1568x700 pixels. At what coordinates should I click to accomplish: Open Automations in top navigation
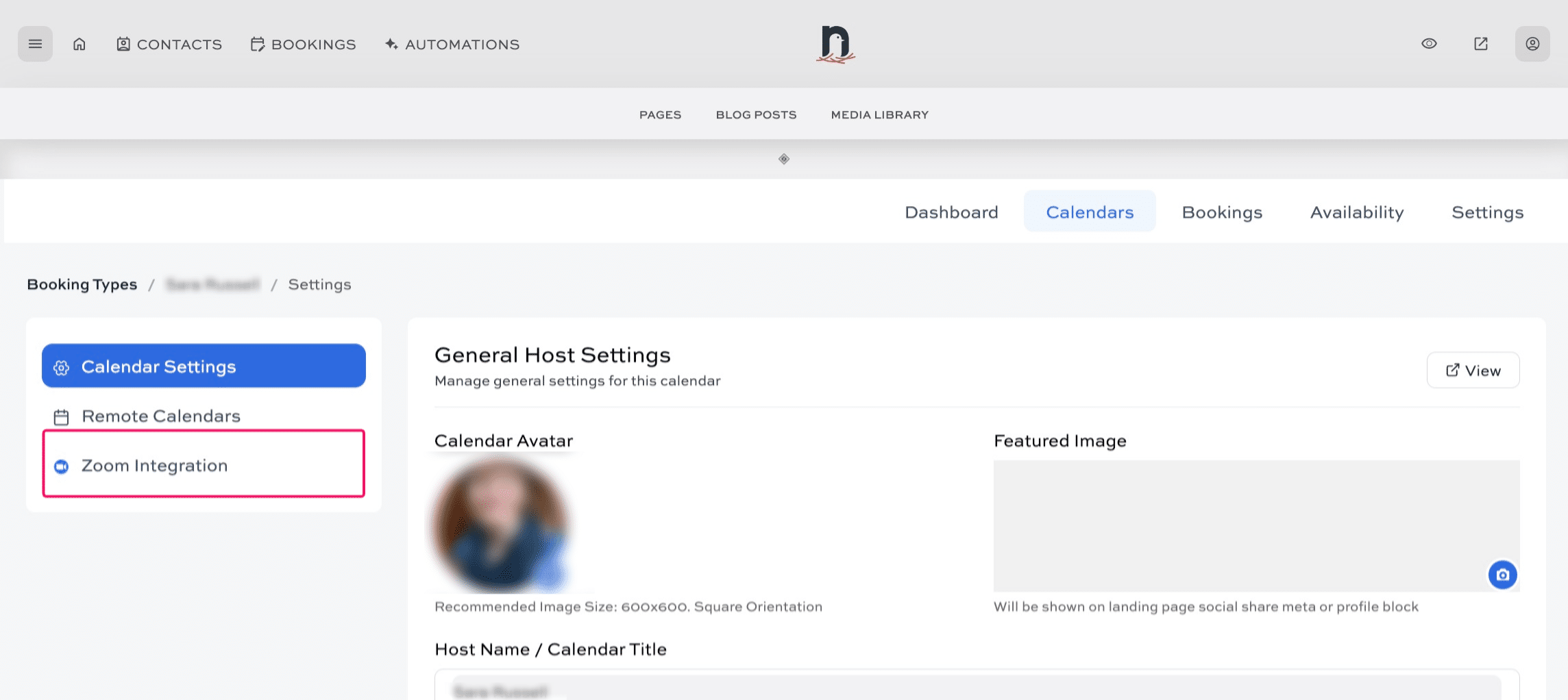452,45
